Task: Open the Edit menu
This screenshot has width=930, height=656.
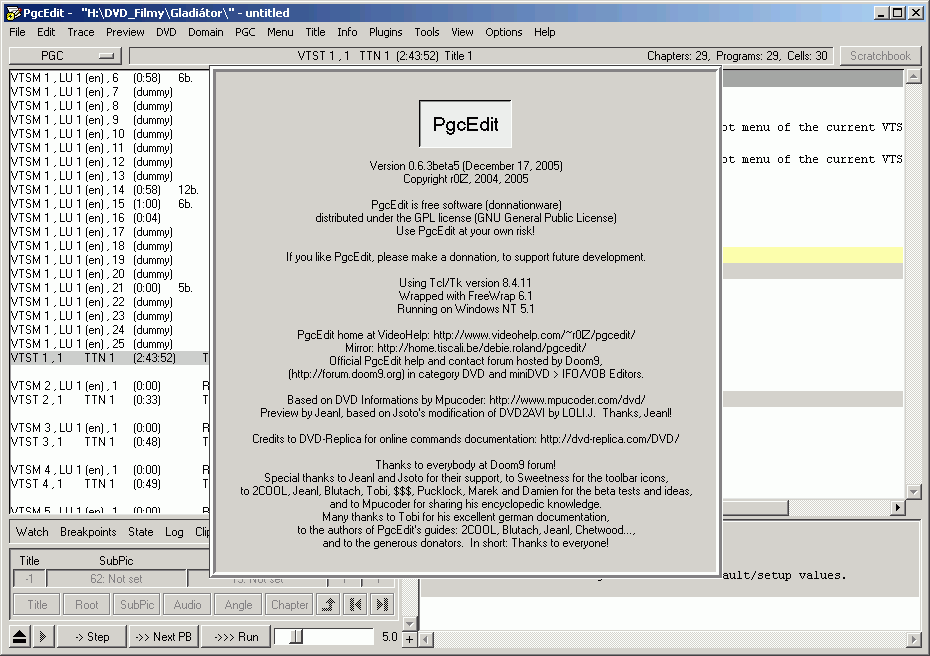Action: click(46, 32)
